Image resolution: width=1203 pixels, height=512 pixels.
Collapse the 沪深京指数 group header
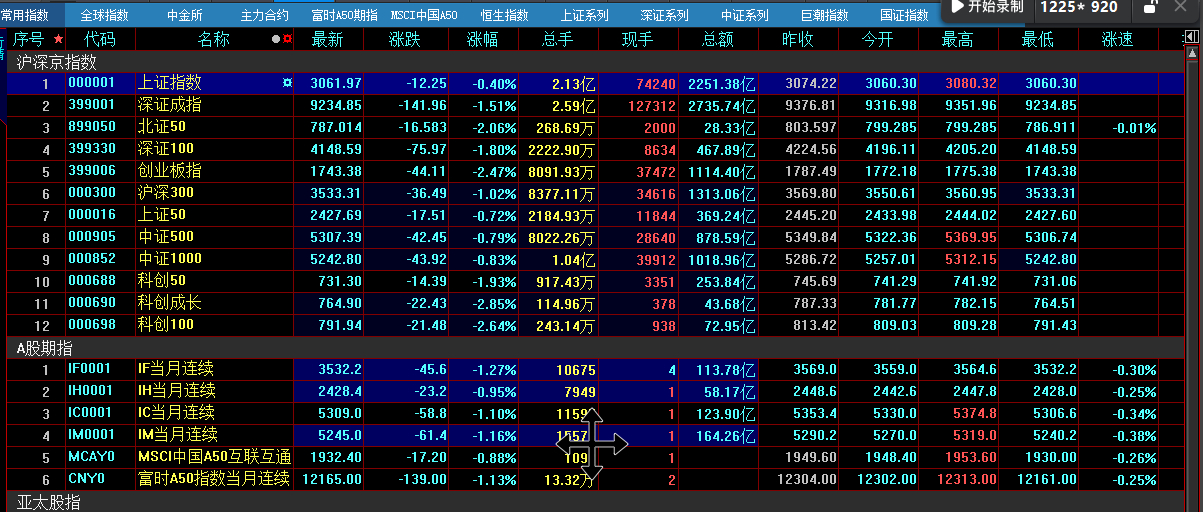597,62
